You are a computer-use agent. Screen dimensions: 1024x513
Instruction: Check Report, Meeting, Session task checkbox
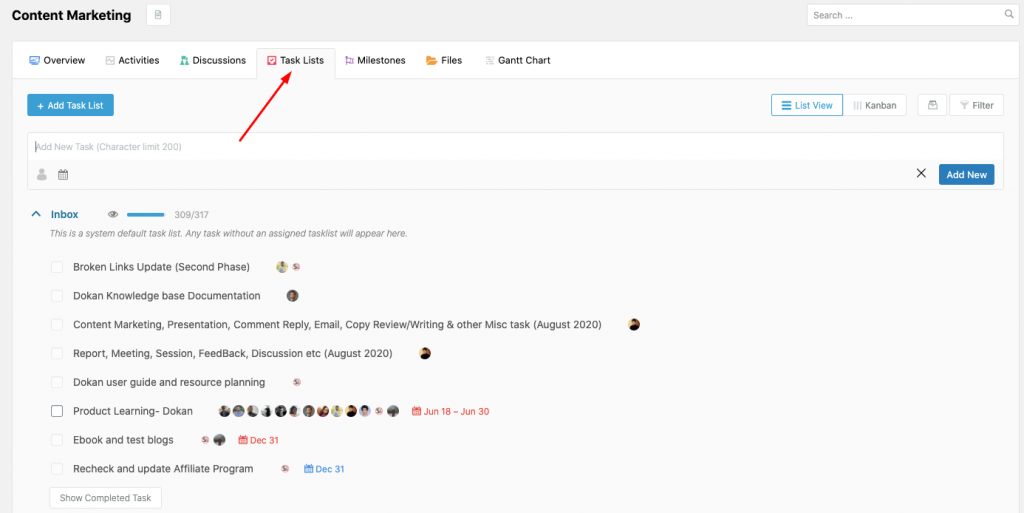pos(57,353)
